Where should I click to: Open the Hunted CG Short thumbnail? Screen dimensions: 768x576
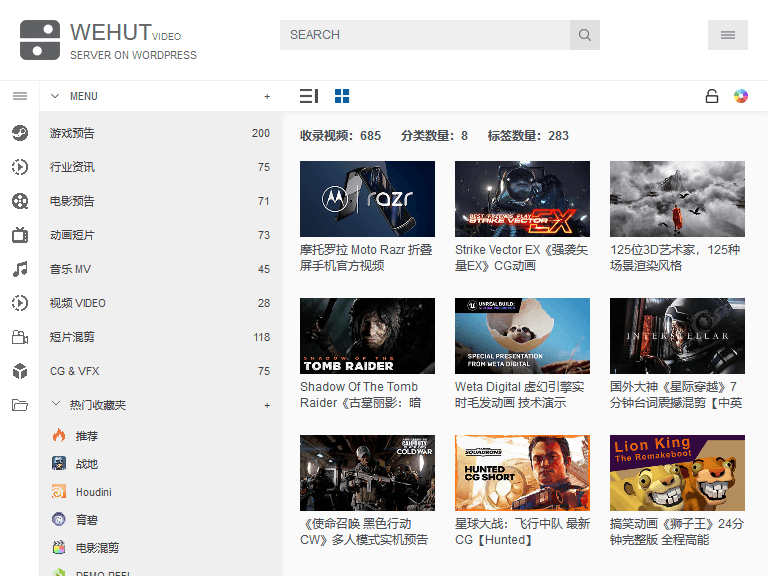coord(522,473)
